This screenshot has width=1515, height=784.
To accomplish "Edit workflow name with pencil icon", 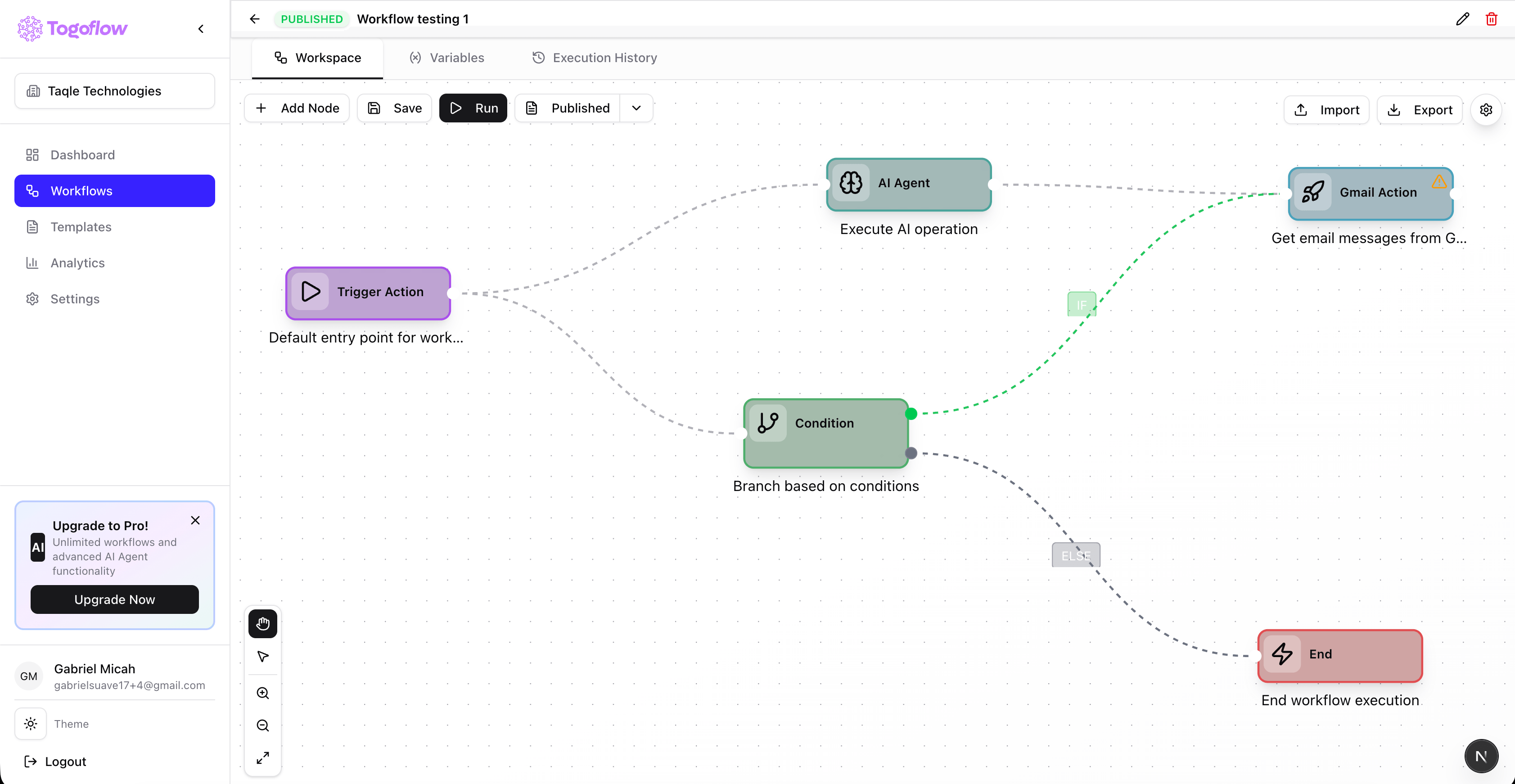I will [1463, 19].
